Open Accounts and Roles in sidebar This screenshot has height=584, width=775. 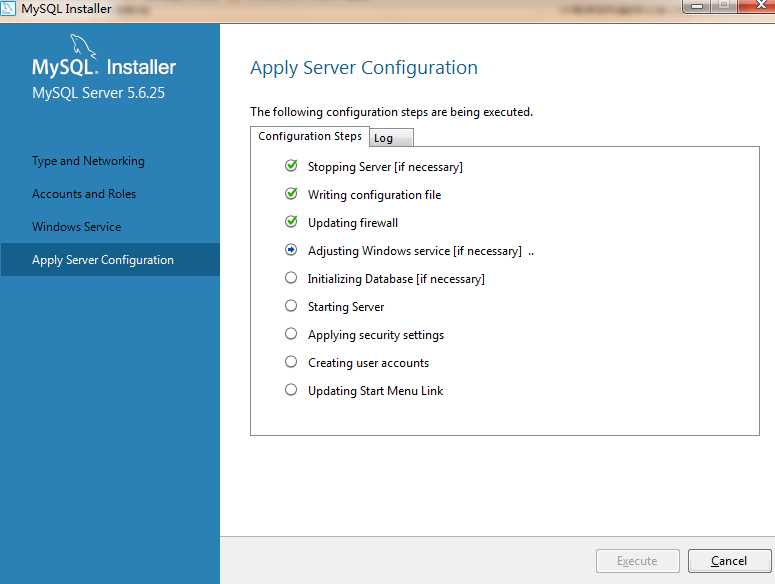click(84, 194)
